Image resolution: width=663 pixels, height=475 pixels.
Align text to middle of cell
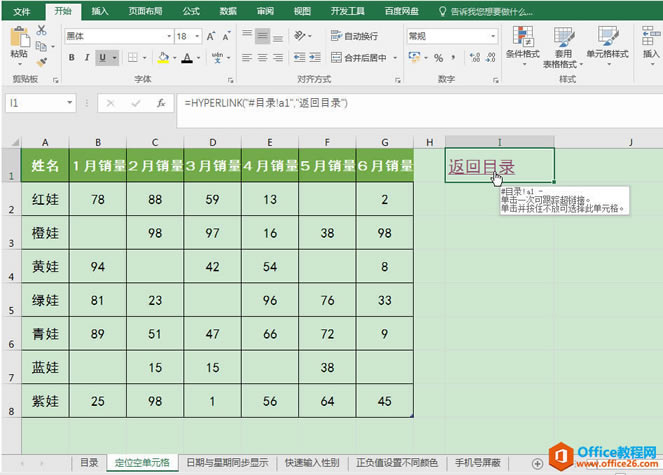pyautogui.click(x=263, y=36)
